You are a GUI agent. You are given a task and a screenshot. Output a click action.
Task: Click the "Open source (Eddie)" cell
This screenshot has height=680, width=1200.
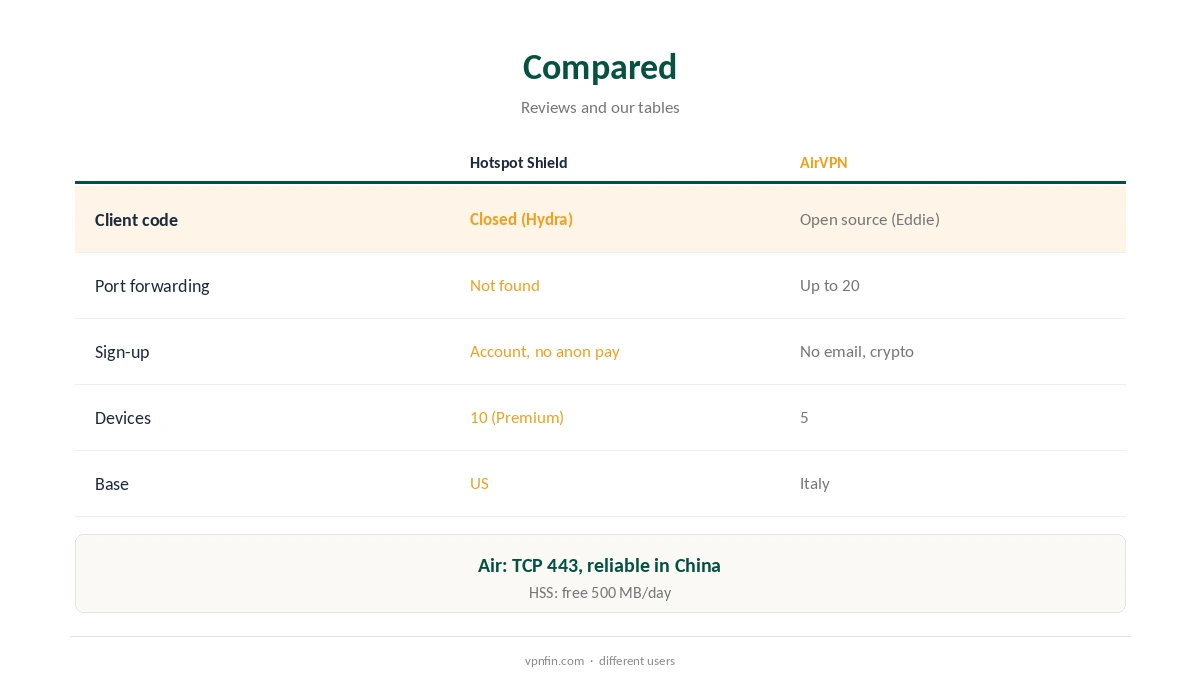(x=870, y=219)
